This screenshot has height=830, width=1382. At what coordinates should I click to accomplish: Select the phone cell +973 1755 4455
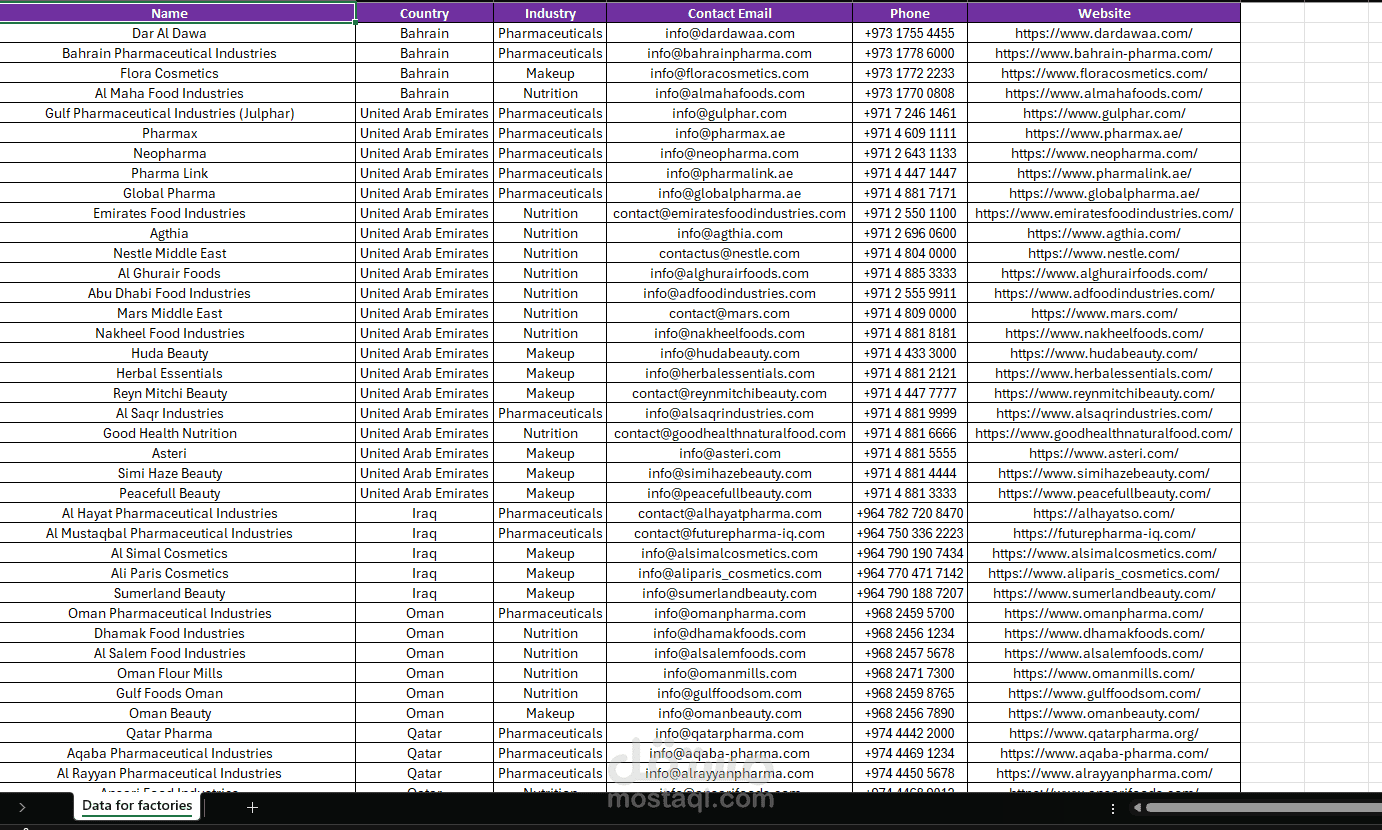[910, 33]
